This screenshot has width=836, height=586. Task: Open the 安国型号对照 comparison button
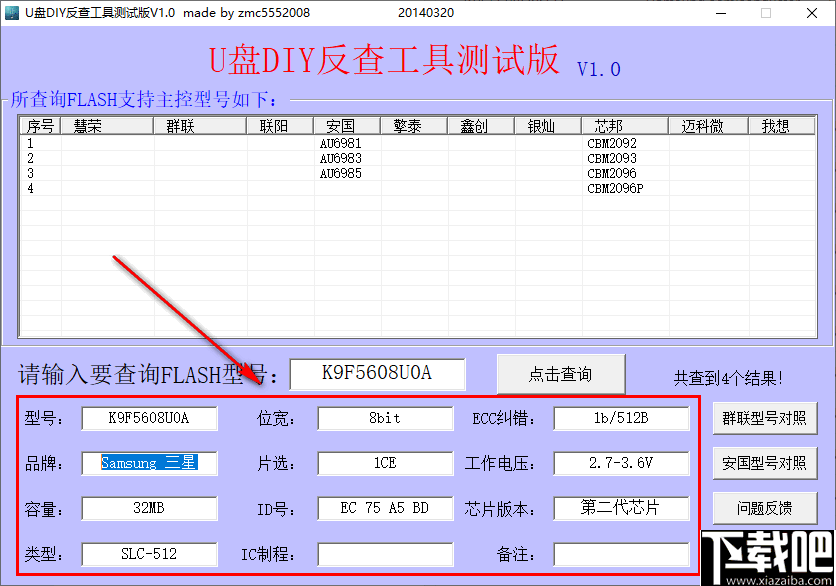(765, 463)
